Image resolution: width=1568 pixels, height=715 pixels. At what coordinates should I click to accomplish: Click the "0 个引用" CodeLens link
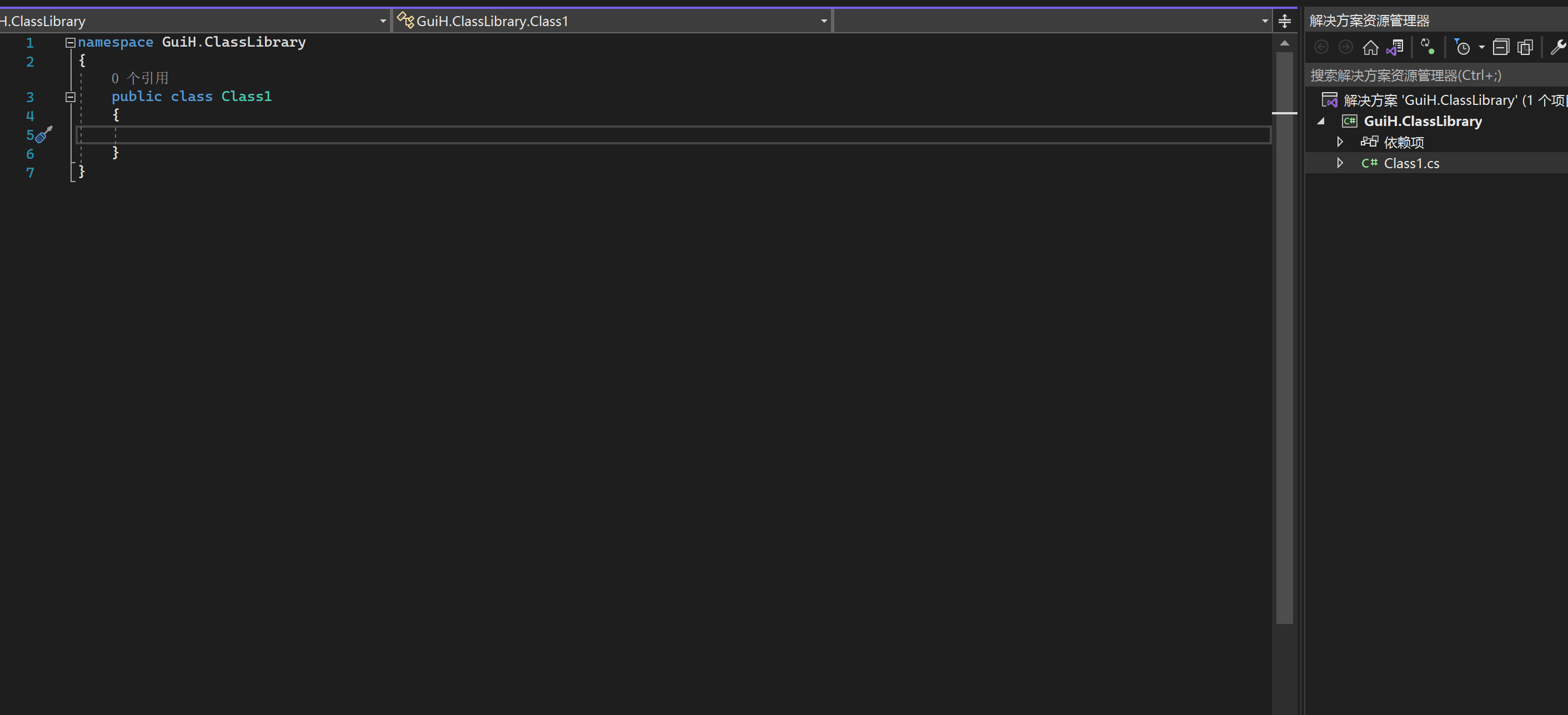click(141, 78)
